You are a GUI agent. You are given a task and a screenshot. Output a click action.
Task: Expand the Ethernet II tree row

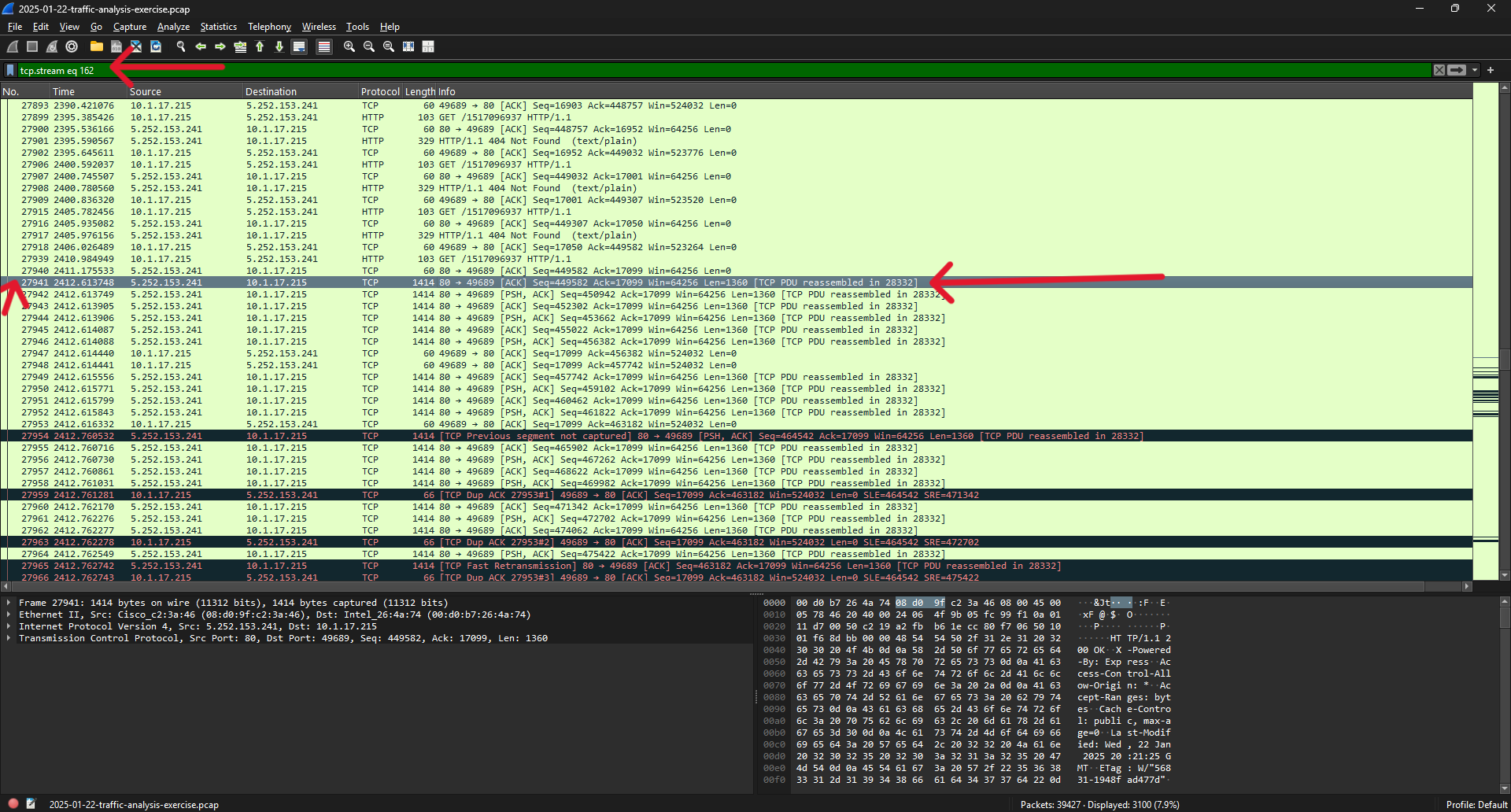(9, 615)
